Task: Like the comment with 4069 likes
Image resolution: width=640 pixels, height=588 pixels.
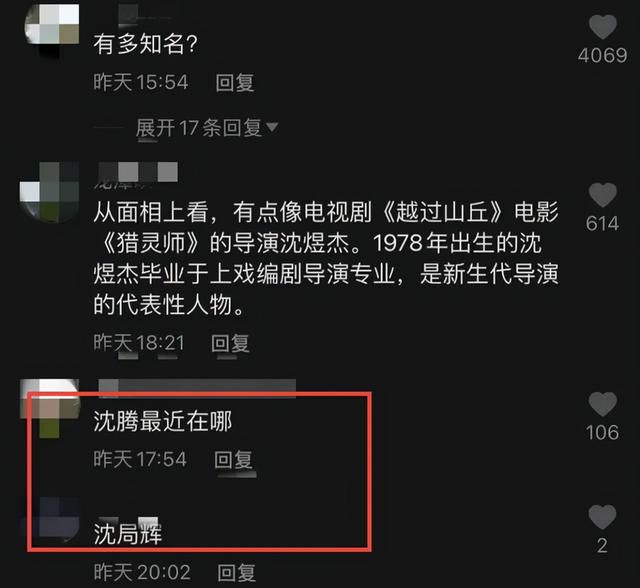Action: 602,27
